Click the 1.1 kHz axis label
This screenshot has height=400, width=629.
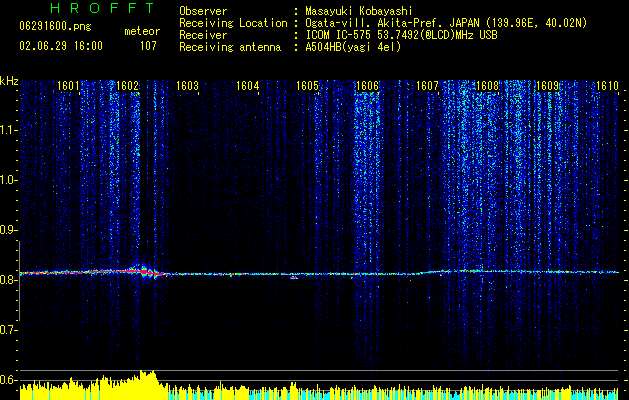(9, 130)
